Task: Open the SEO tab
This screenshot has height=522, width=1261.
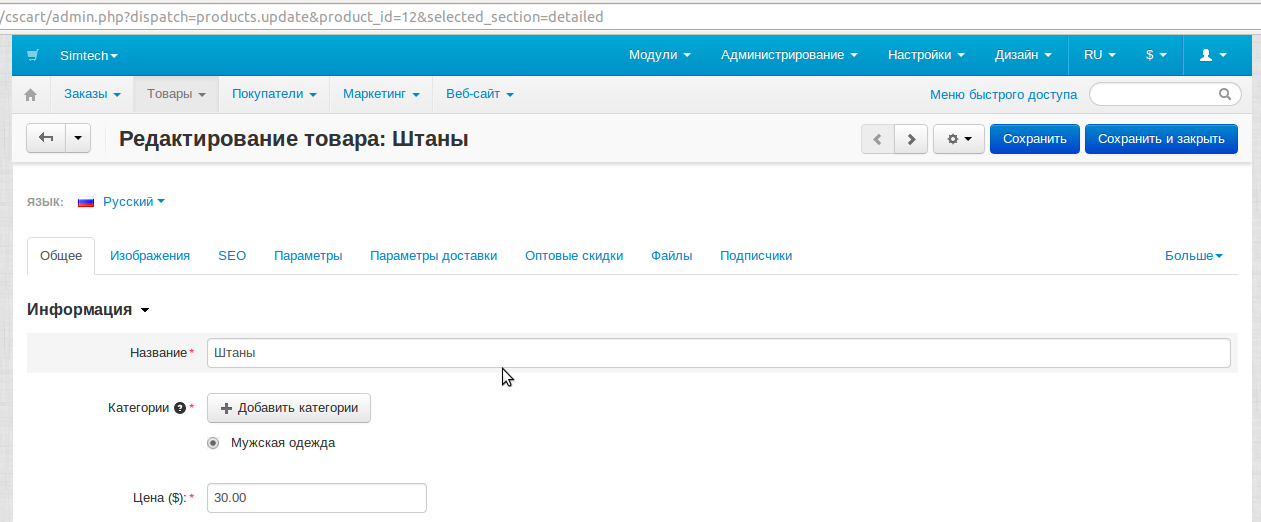Action: pos(232,256)
